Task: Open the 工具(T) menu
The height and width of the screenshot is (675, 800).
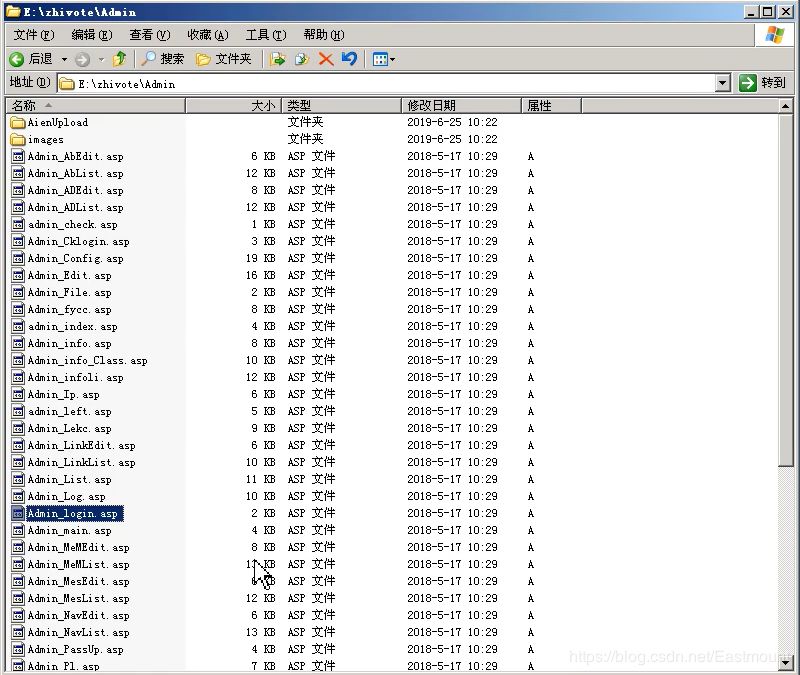Action: [264, 35]
